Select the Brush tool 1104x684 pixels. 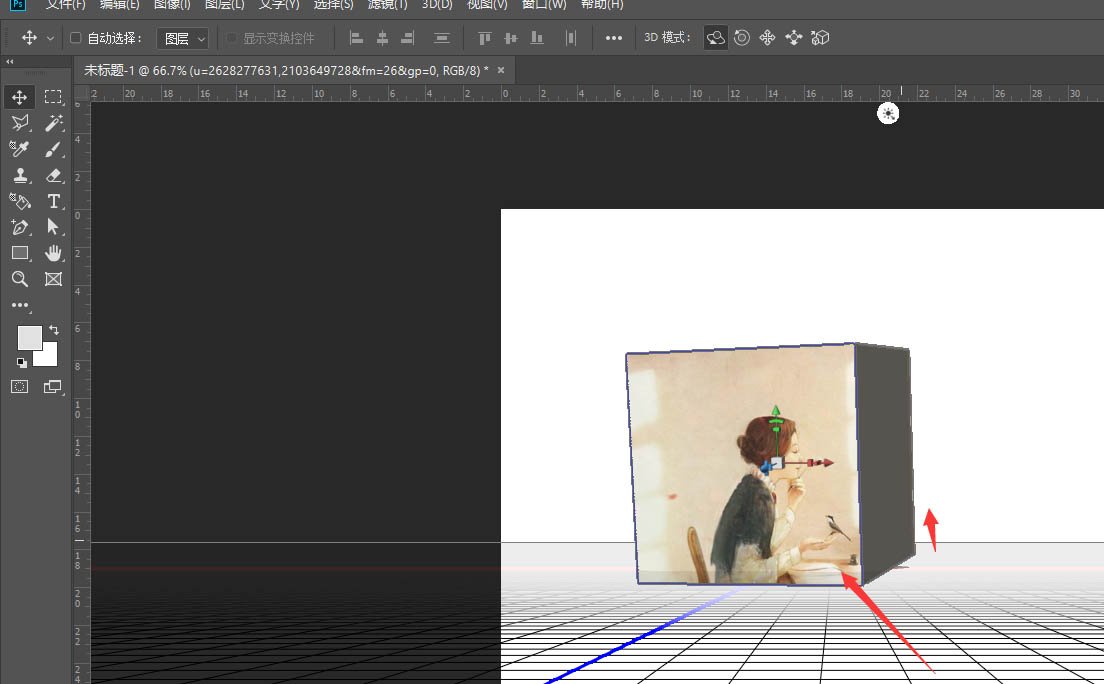[x=53, y=149]
